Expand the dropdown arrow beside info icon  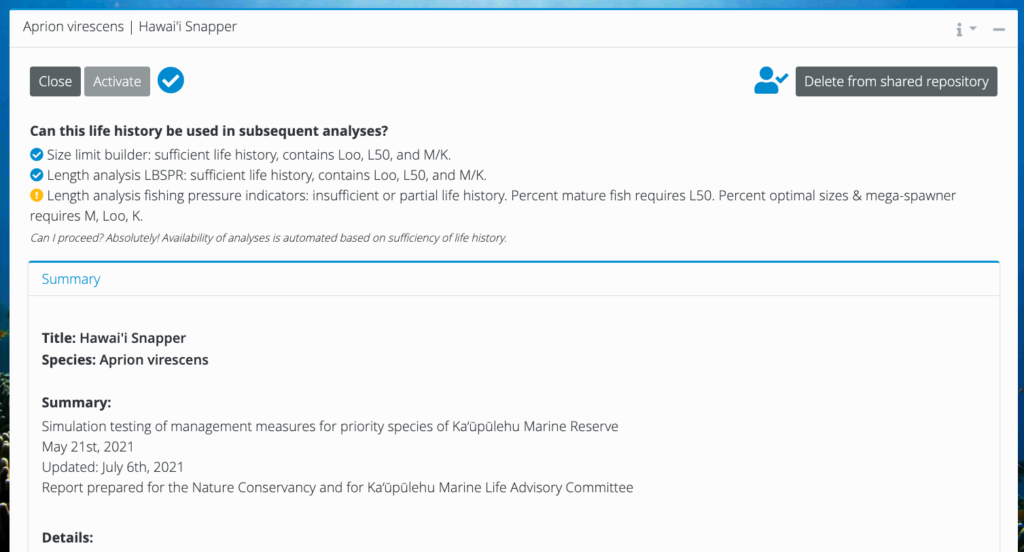click(x=973, y=28)
